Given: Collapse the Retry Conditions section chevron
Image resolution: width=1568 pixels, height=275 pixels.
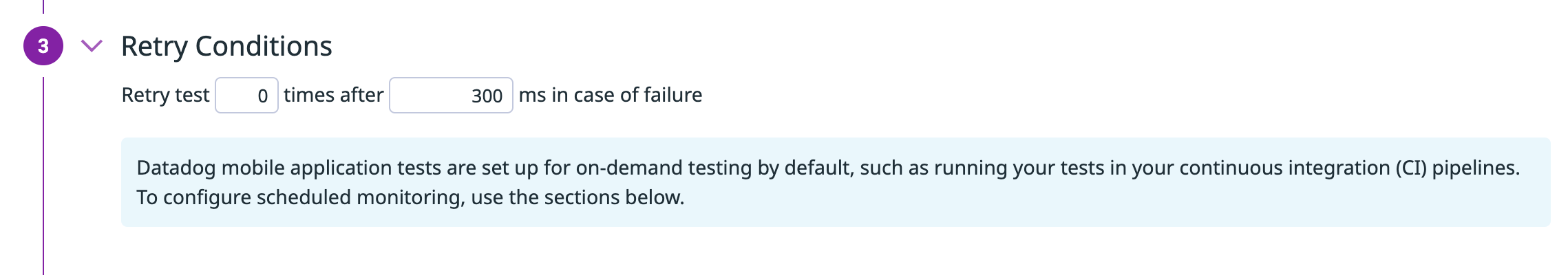Looking at the screenshot, I should 92,46.
